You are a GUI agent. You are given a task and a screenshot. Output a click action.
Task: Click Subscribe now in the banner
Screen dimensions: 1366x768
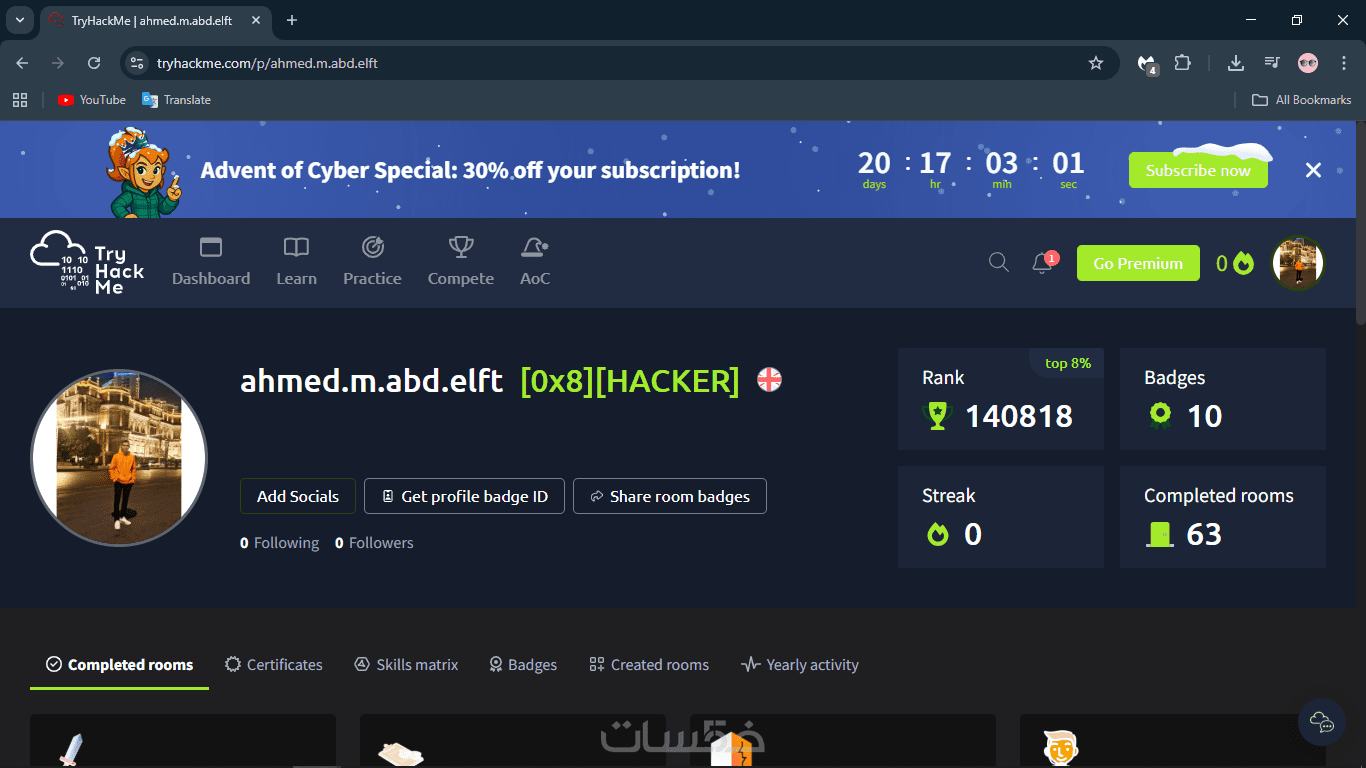pos(1198,170)
